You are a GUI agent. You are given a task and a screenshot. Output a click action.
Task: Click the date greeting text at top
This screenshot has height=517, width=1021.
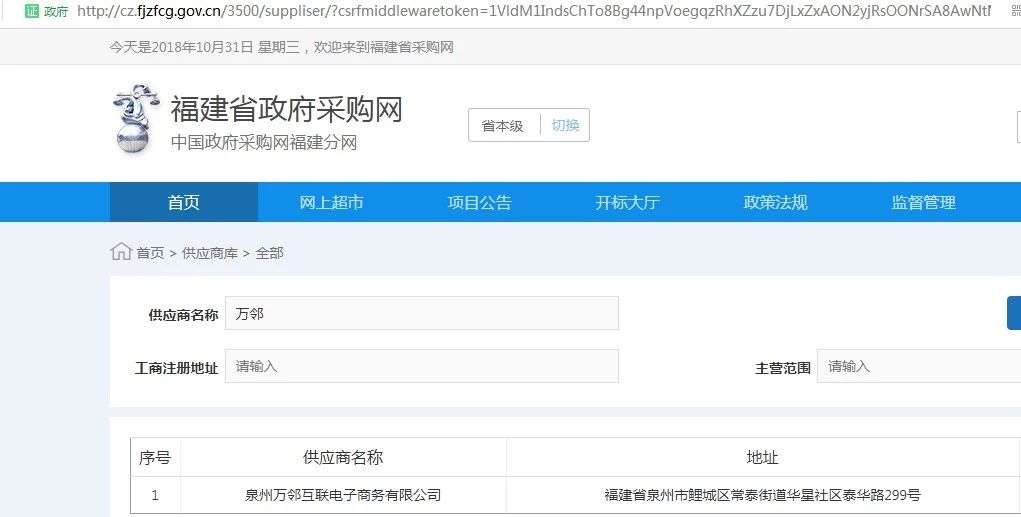pyautogui.click(x=281, y=47)
